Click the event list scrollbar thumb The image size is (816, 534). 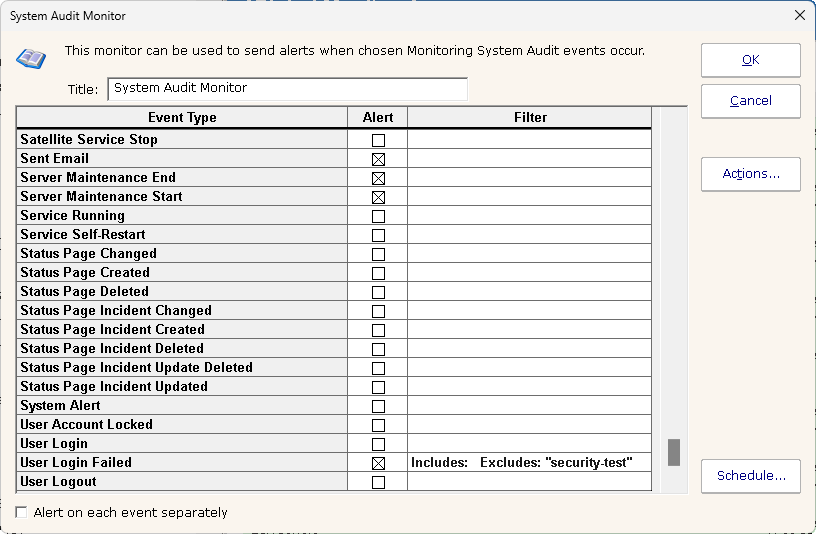674,452
